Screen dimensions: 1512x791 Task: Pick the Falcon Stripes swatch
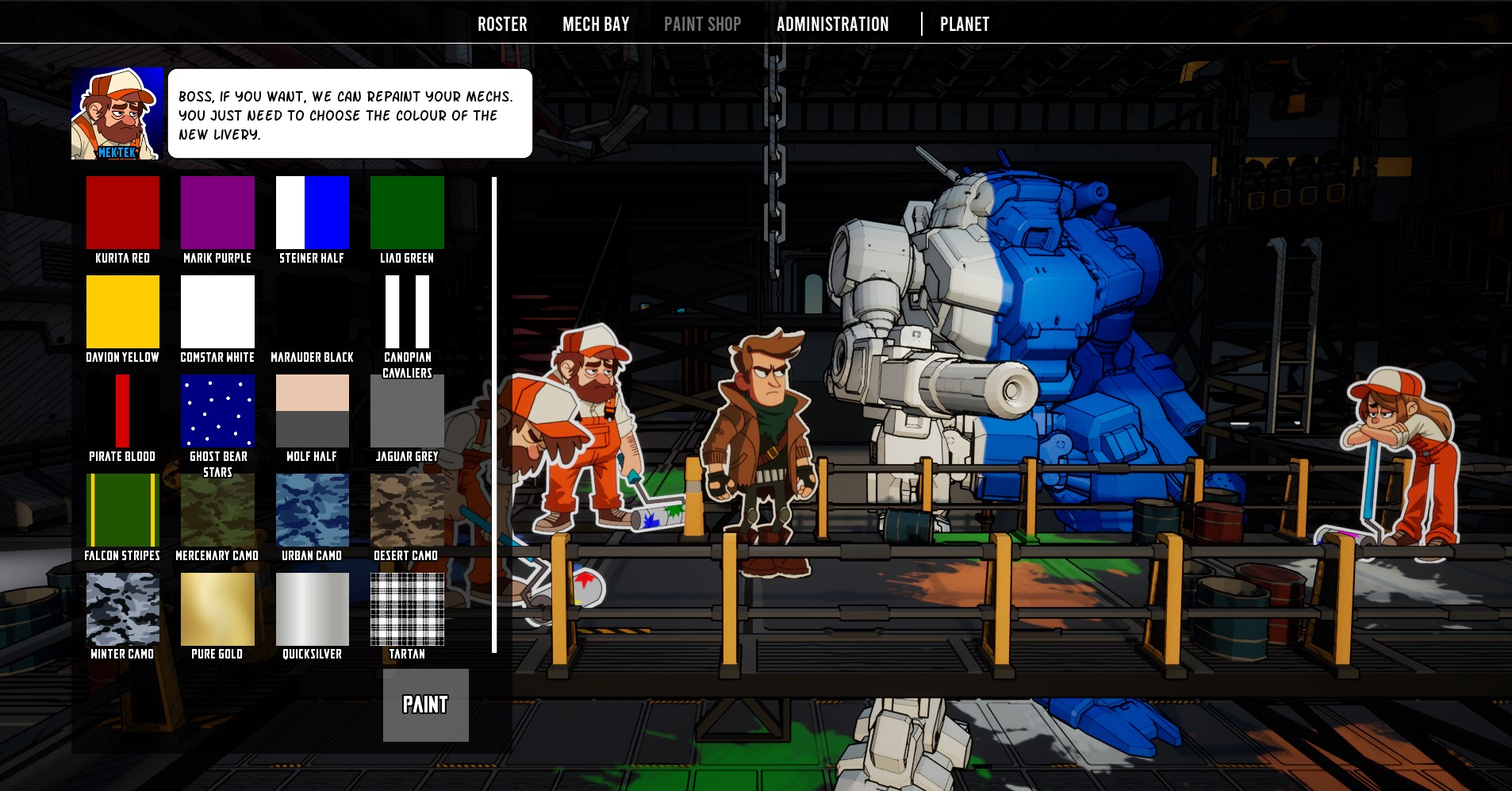pyautogui.click(x=123, y=510)
